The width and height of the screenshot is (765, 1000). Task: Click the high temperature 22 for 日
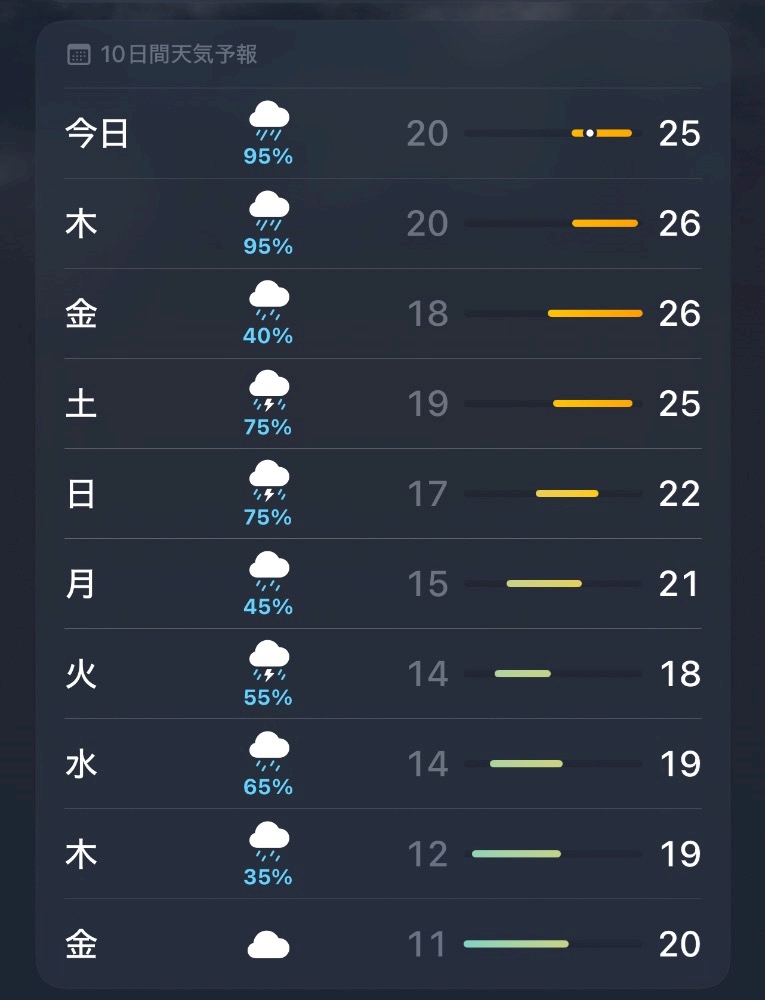pos(679,494)
